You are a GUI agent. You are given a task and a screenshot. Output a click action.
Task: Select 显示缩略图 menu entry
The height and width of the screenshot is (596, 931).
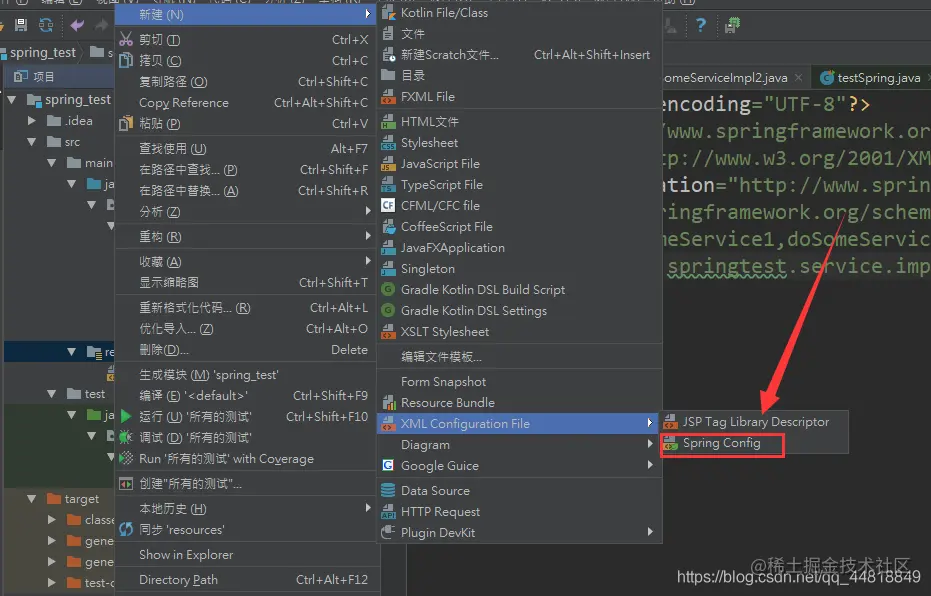(x=245, y=283)
